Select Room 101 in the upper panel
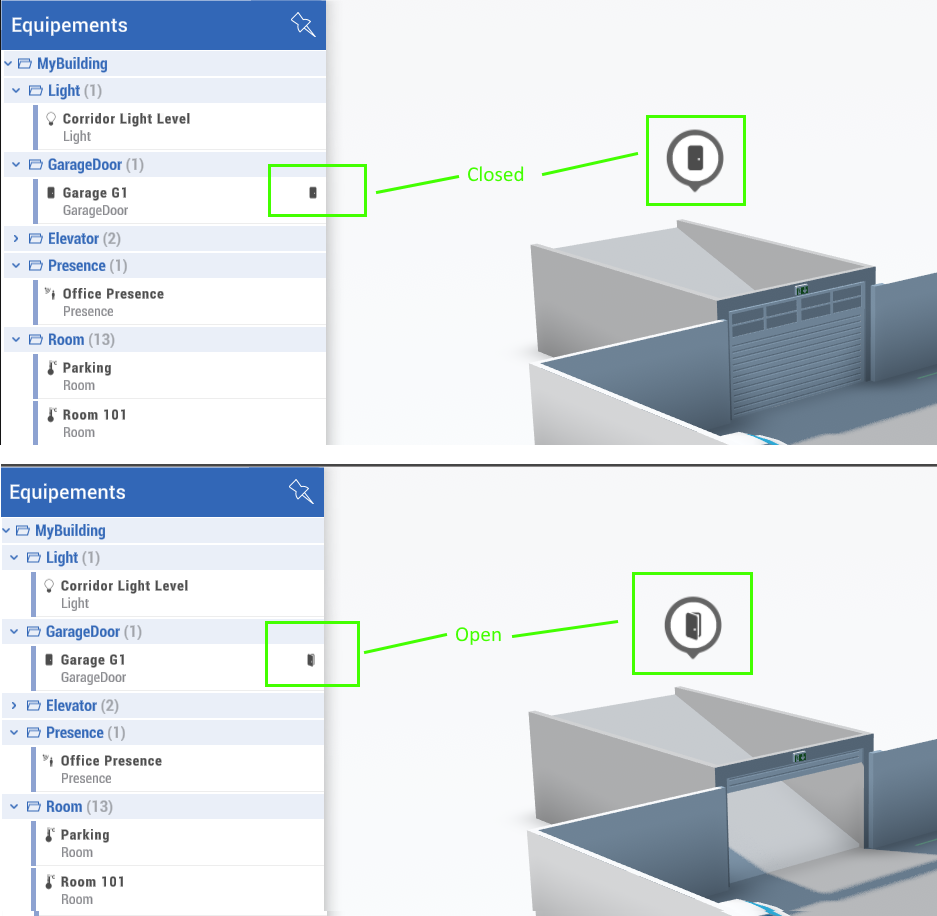Viewport: 937px width, 916px height. [x=94, y=415]
